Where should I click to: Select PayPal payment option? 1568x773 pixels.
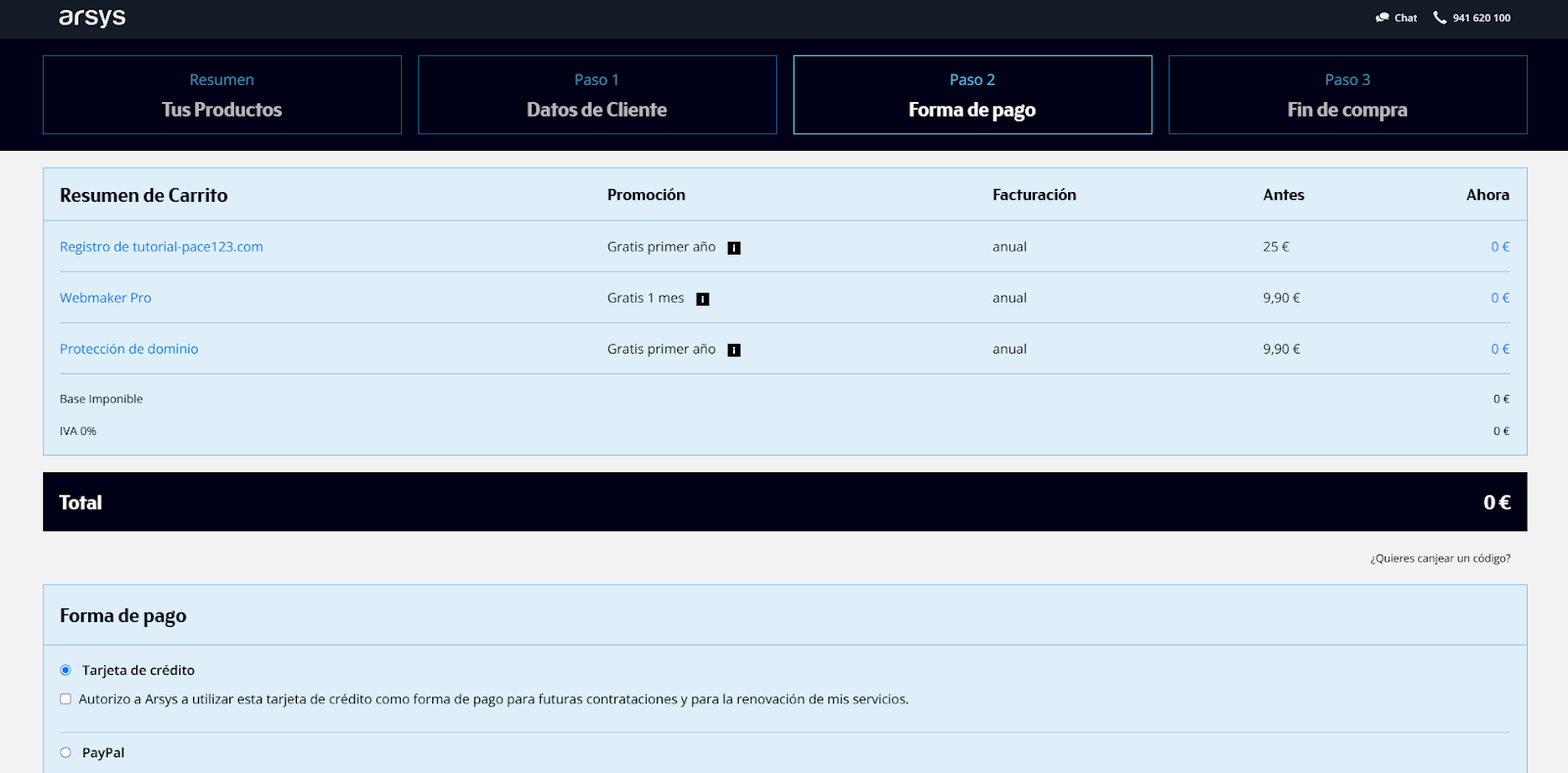(66, 752)
